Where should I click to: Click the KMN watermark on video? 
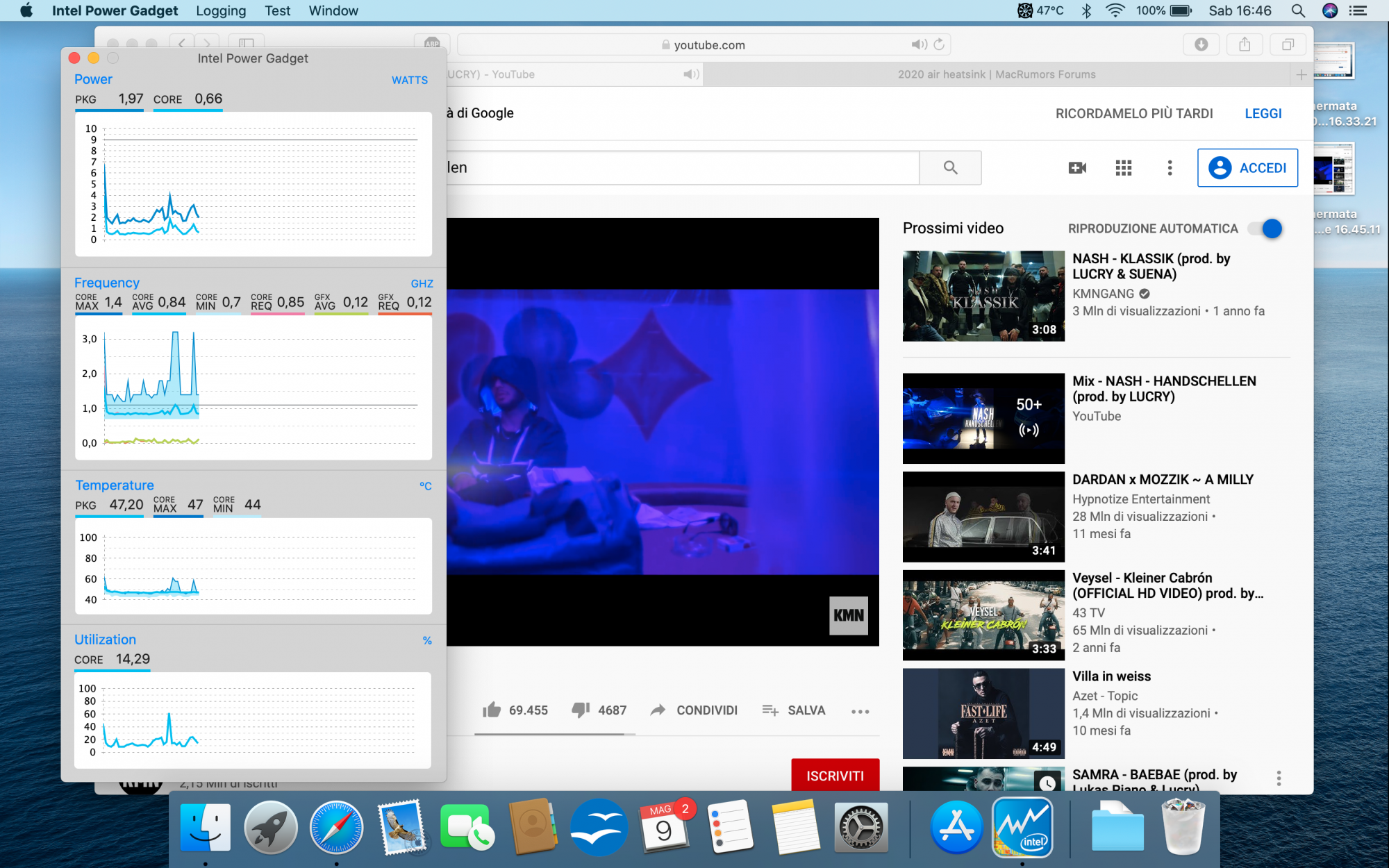point(849,615)
